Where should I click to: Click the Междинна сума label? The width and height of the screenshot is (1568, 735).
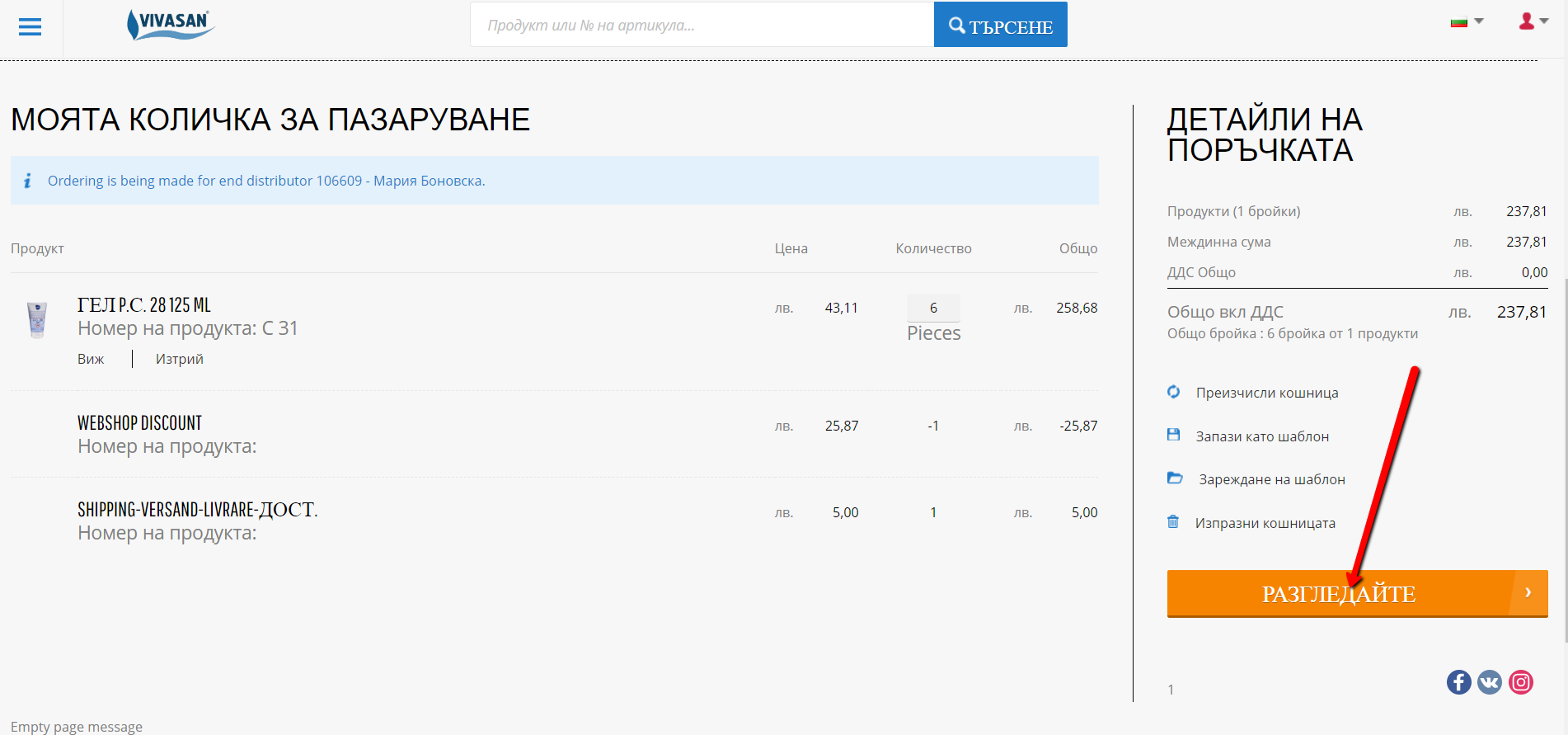1218,242
